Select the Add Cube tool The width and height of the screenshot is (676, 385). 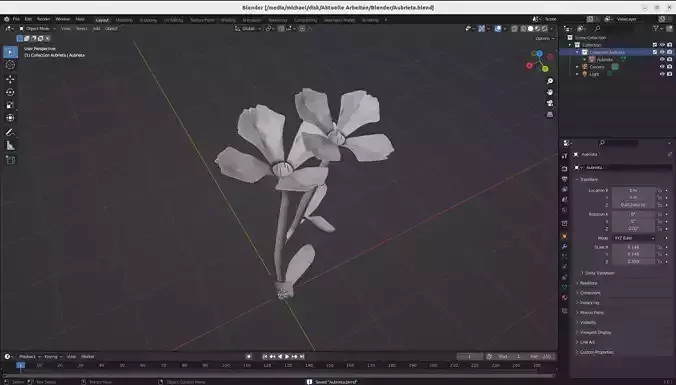(x=10, y=160)
